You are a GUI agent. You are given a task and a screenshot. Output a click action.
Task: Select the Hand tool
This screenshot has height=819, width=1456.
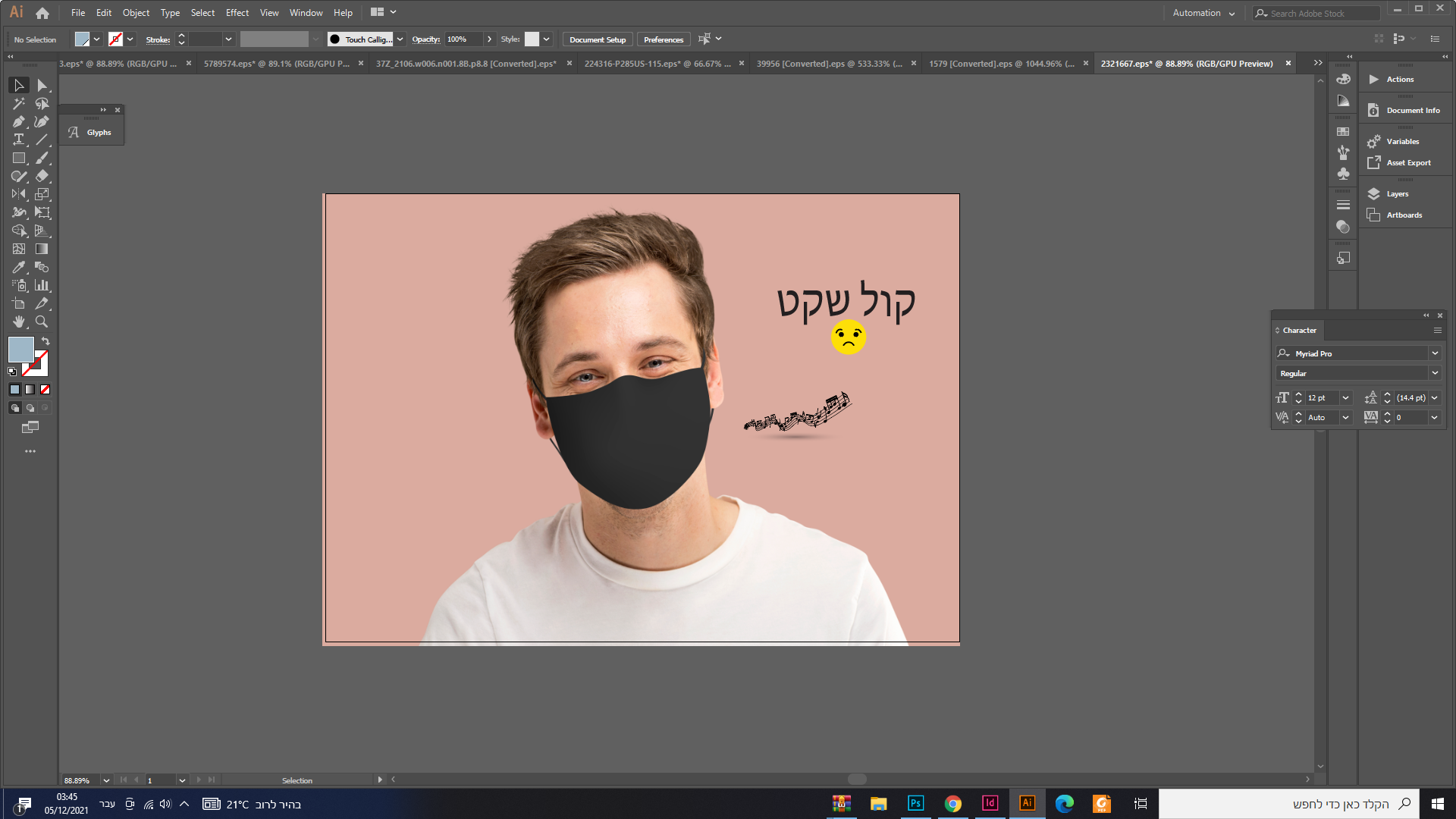tap(19, 322)
